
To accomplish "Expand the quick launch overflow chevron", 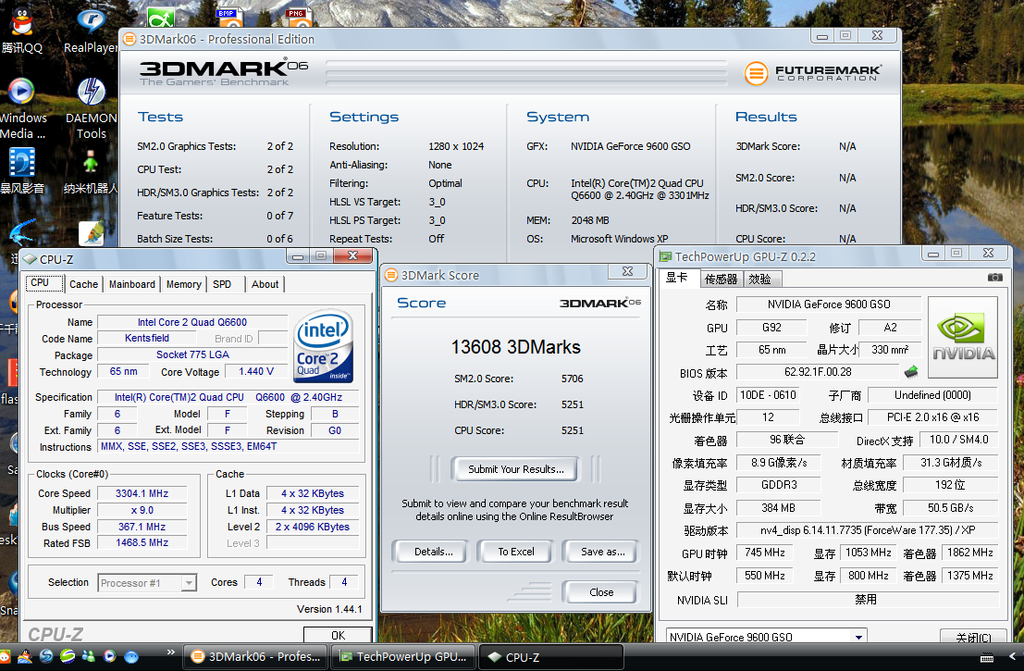I will click(171, 652).
